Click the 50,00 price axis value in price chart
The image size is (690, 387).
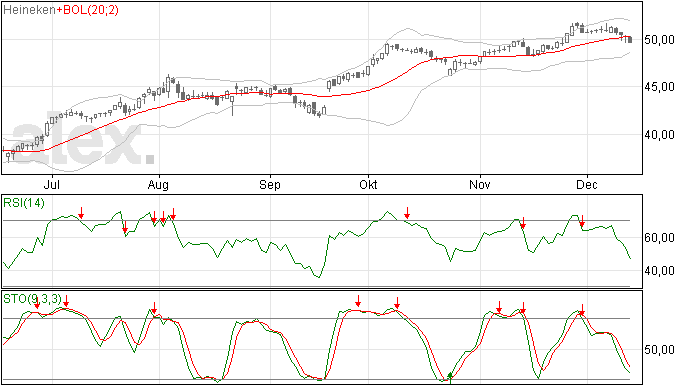pos(659,40)
